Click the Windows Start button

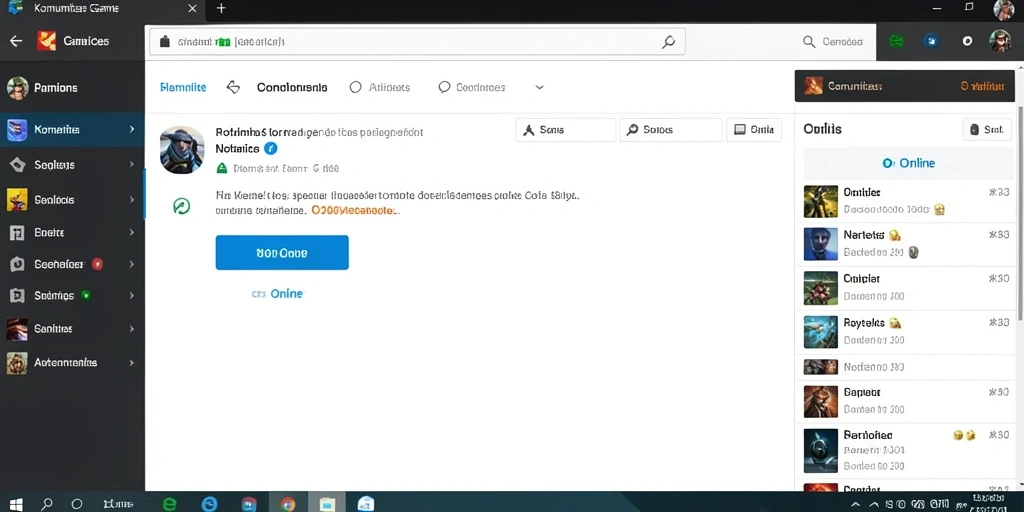coord(16,504)
